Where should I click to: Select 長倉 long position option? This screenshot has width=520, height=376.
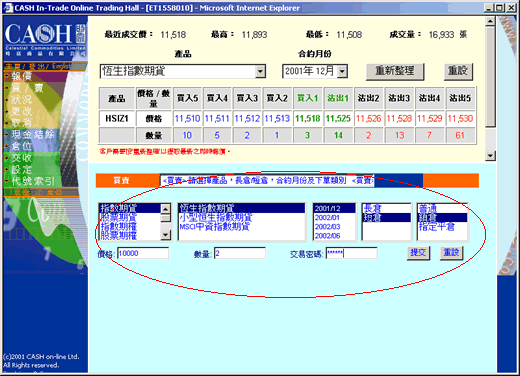373,209
